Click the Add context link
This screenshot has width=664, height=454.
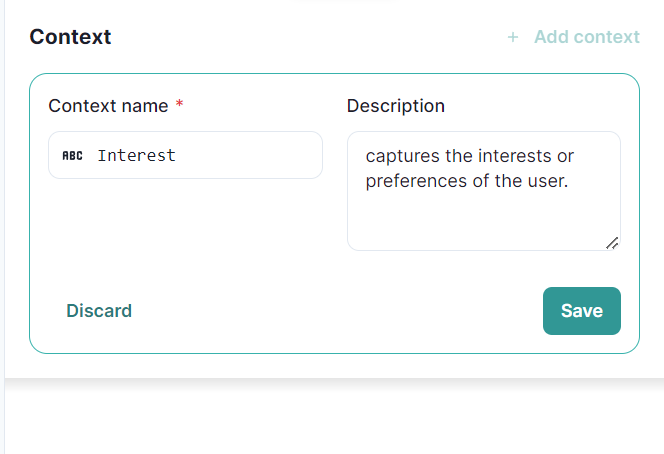[586, 38]
